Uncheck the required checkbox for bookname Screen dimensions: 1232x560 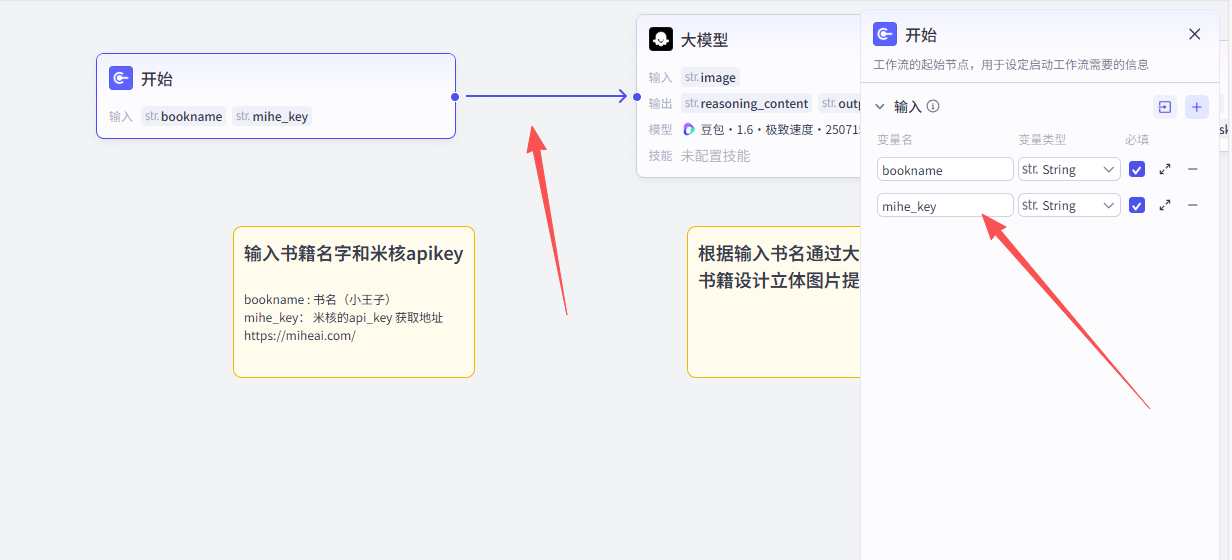[1136, 170]
